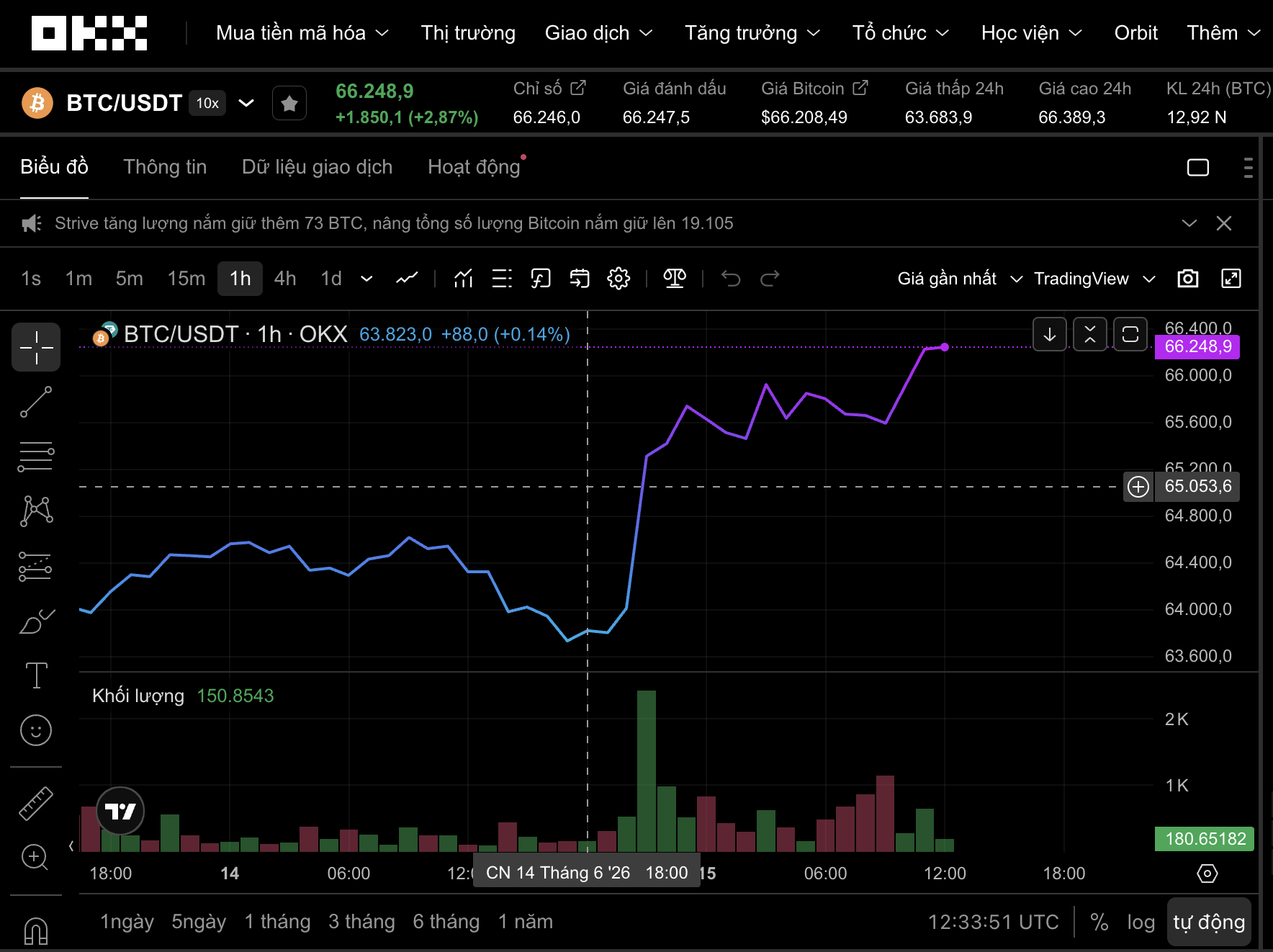The image size is (1273, 952).
Task: Expand chart to fullscreen icon
Action: coord(1231,279)
